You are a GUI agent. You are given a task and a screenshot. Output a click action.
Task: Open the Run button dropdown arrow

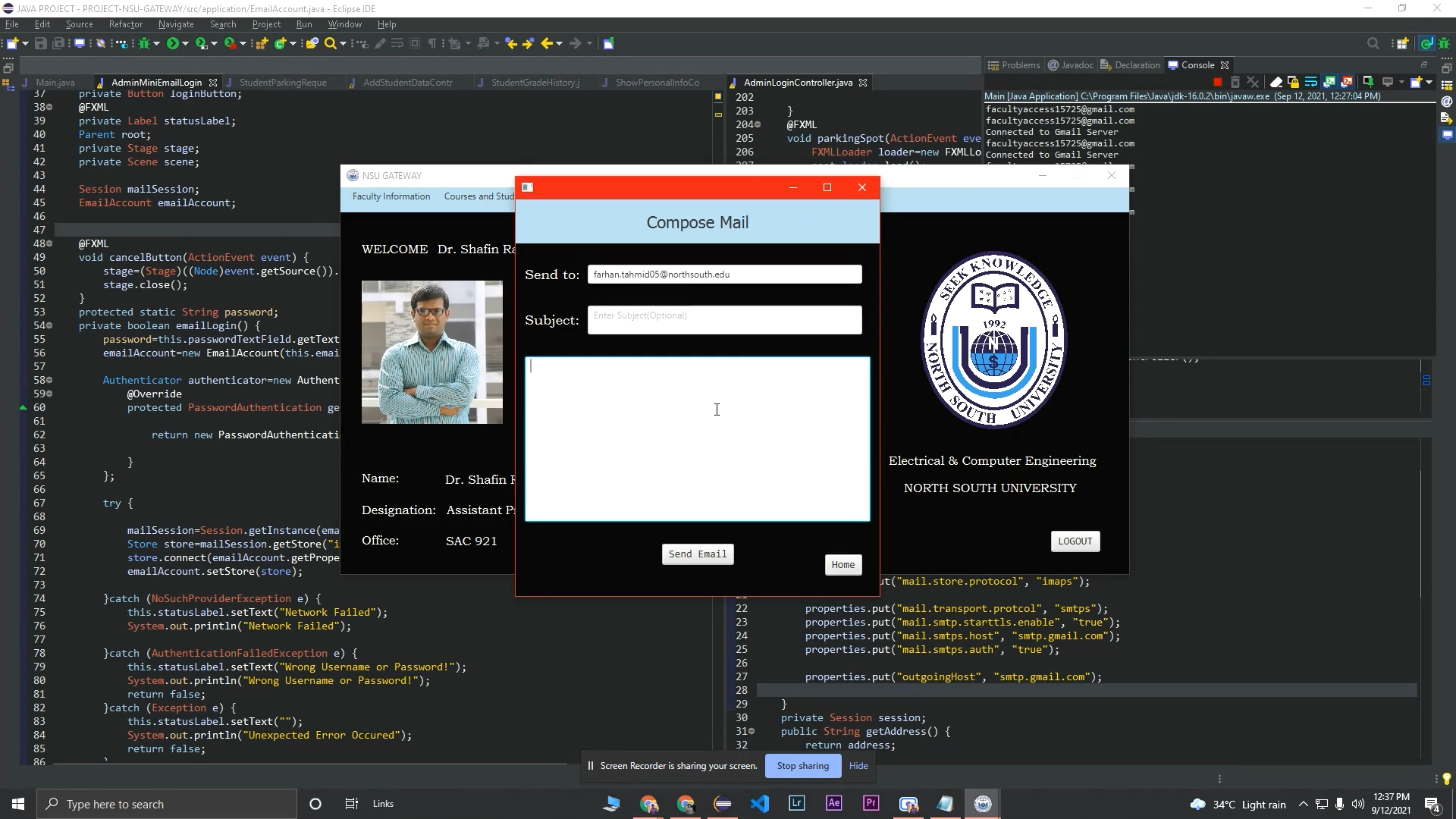[186, 43]
